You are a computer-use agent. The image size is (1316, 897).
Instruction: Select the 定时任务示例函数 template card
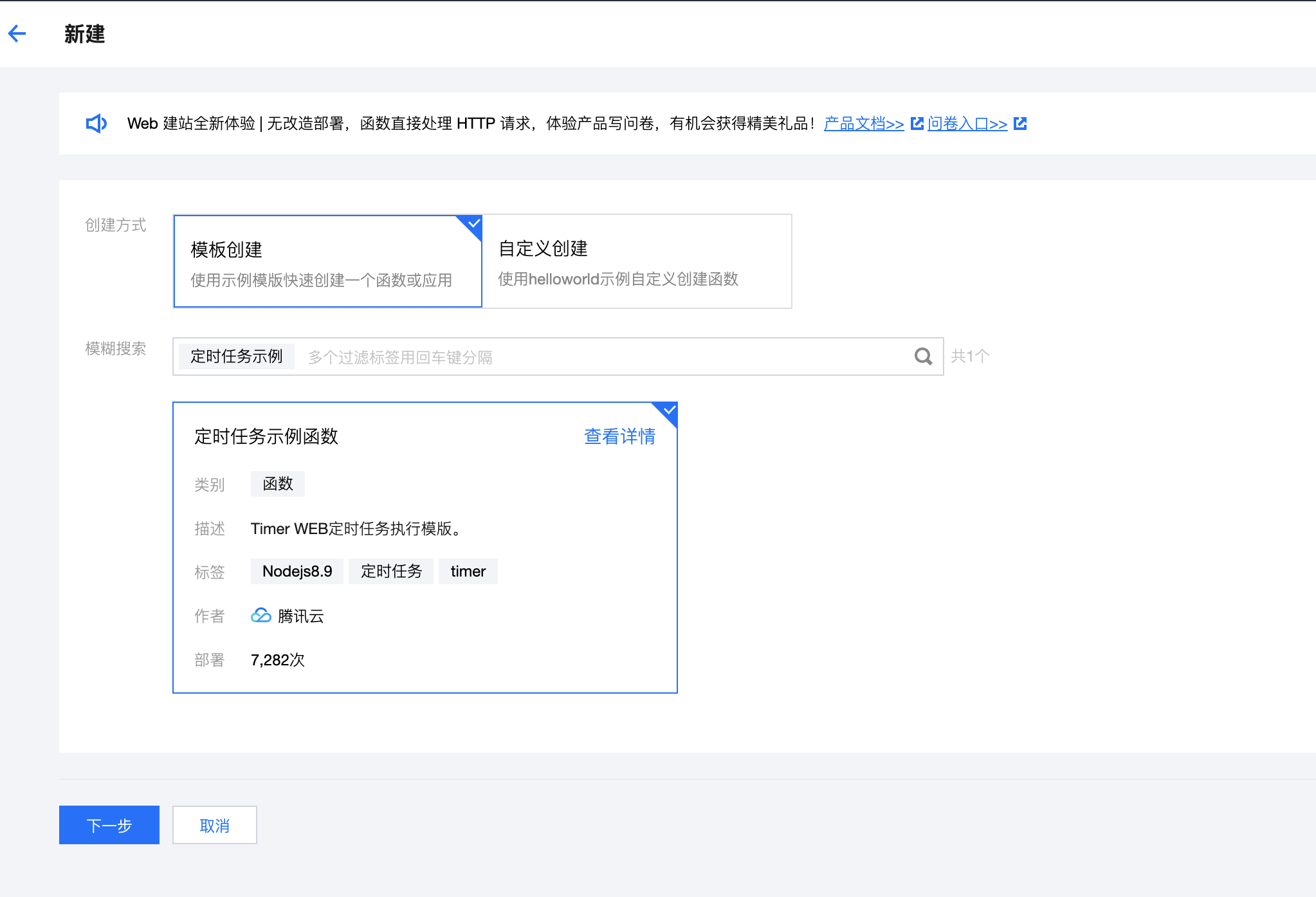425,548
